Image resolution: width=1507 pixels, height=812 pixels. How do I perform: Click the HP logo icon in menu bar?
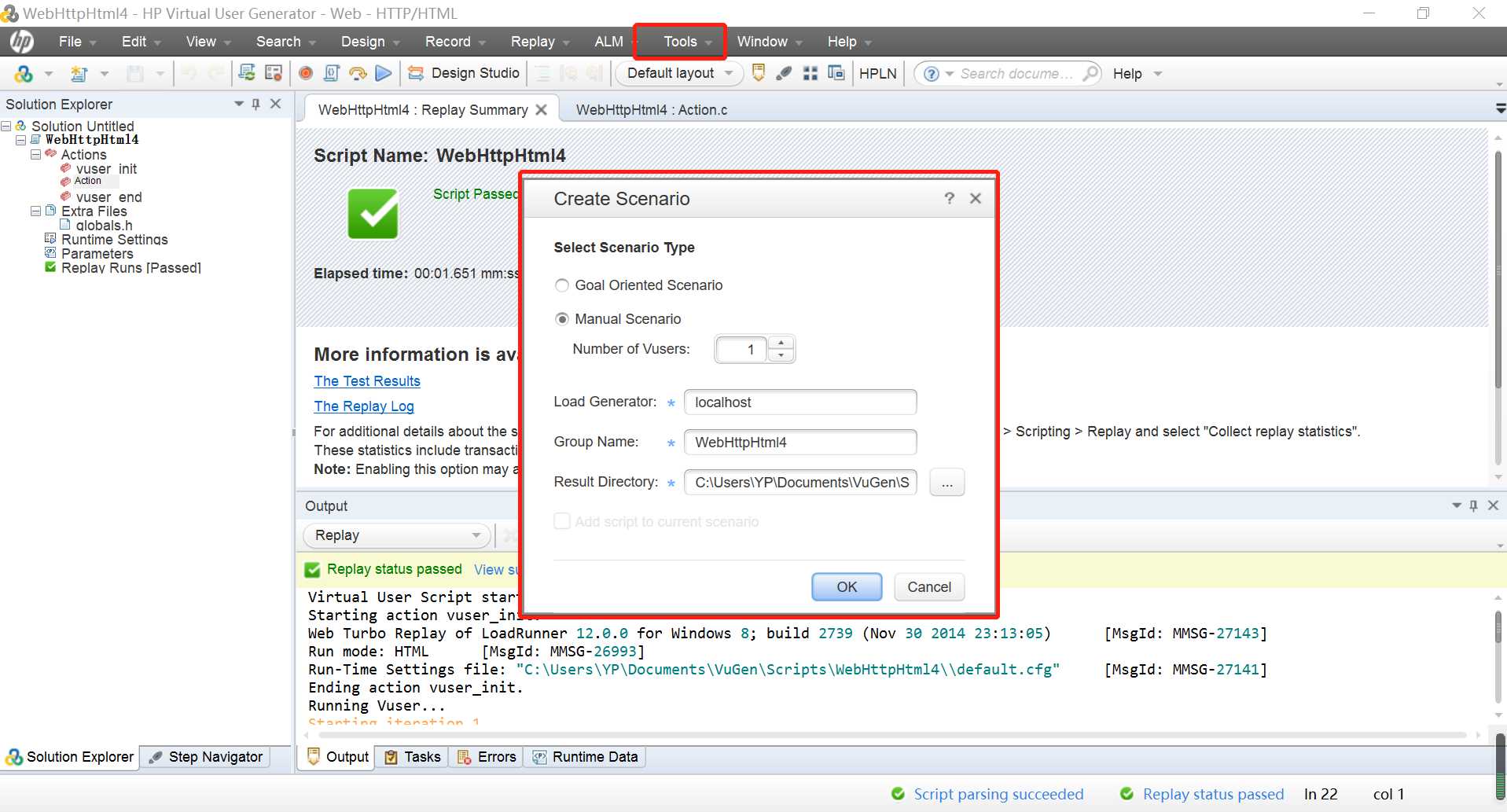21,42
